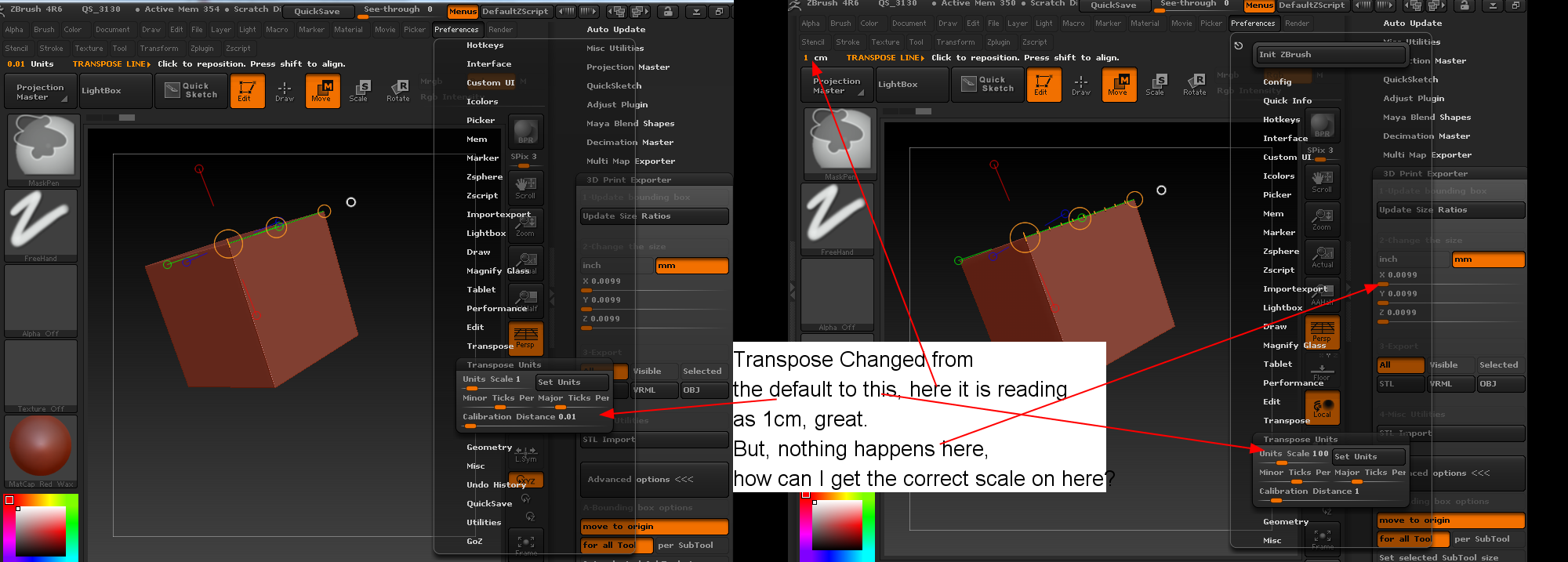1568x562 pixels.
Task: Enable All export option in right window
Action: [x=1401, y=365]
